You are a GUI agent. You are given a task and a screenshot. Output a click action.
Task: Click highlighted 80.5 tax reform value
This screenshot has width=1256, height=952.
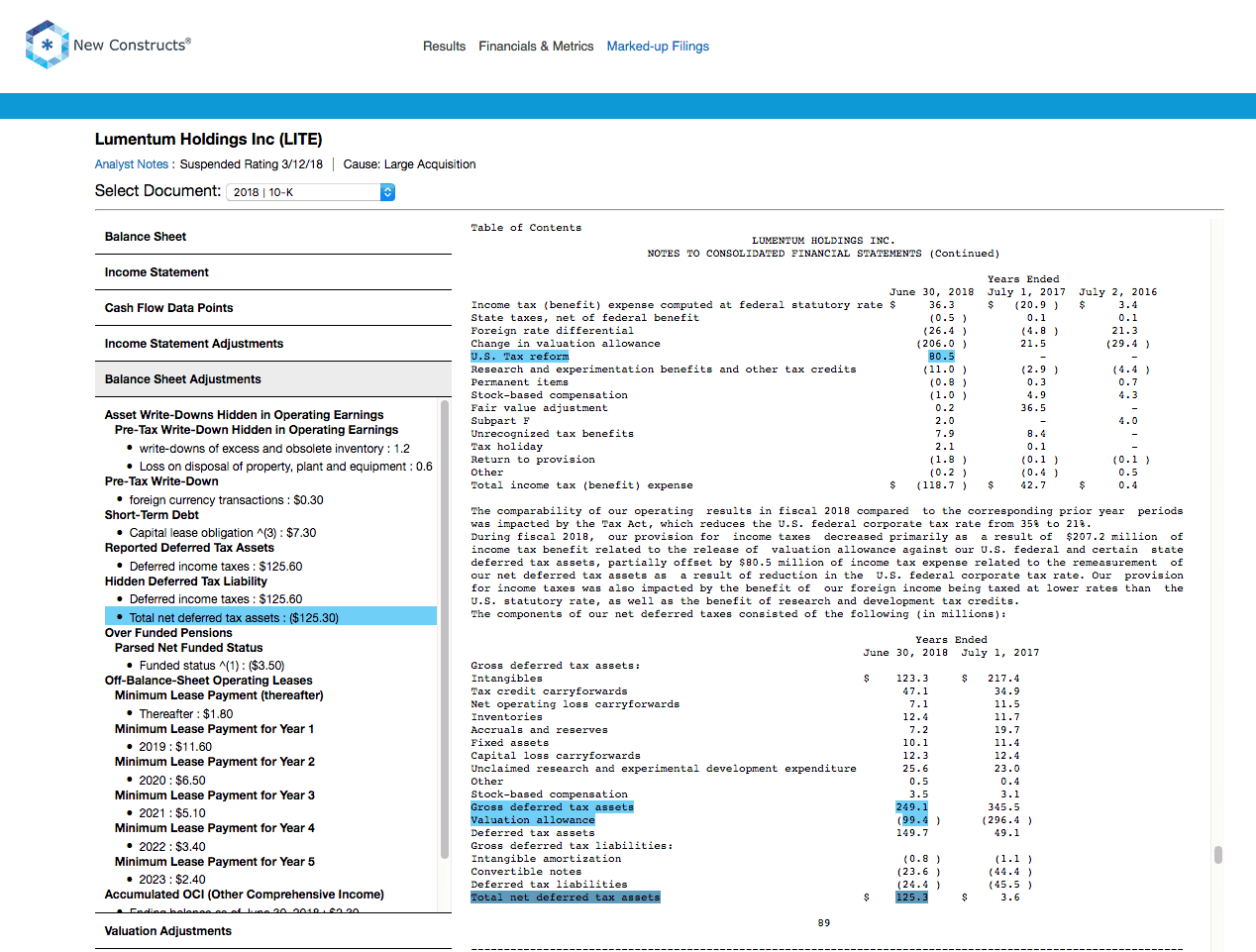(941, 357)
